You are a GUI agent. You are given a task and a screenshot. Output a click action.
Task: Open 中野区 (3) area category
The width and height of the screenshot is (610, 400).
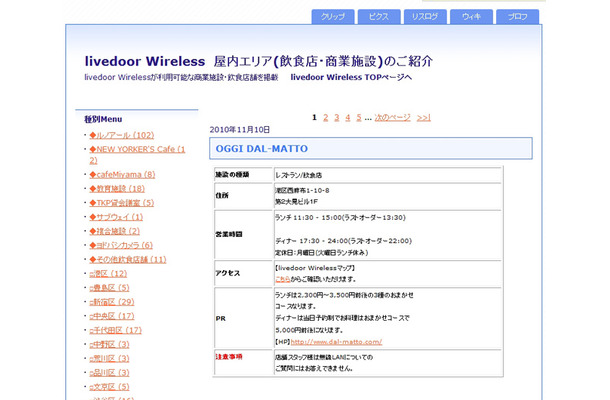click(x=109, y=344)
